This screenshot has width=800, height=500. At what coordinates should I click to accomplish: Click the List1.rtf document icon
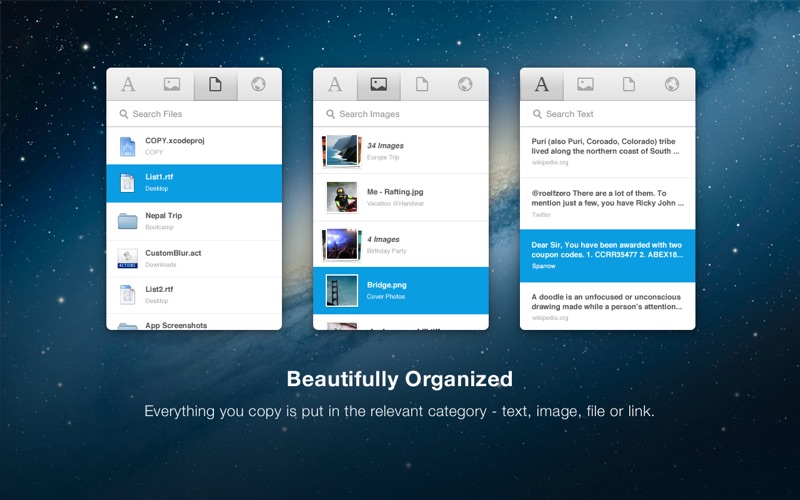pos(127,183)
